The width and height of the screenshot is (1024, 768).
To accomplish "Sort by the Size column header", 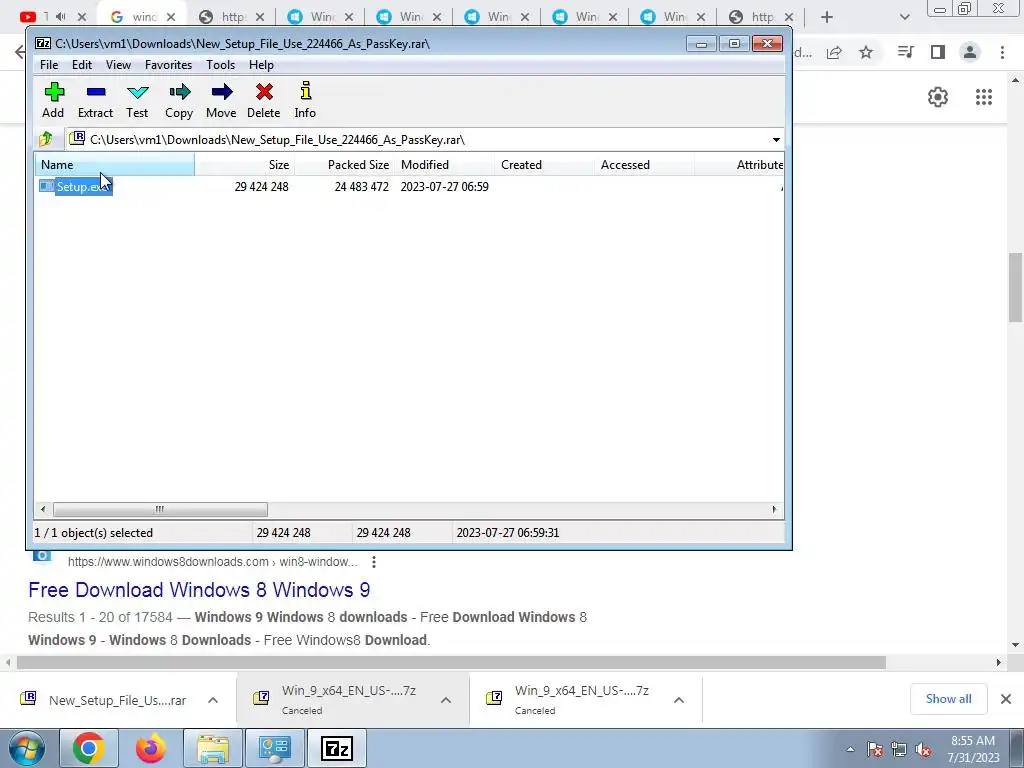I will click(244, 165).
